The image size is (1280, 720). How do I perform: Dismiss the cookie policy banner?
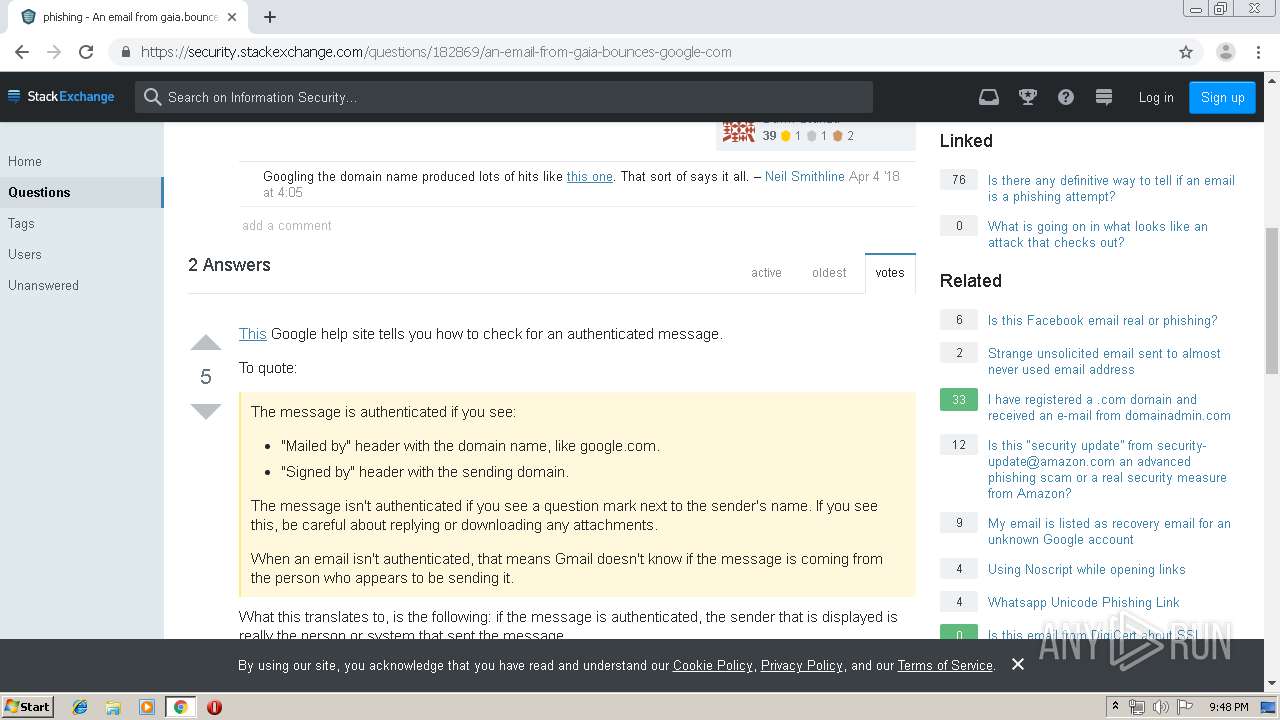point(1017,664)
